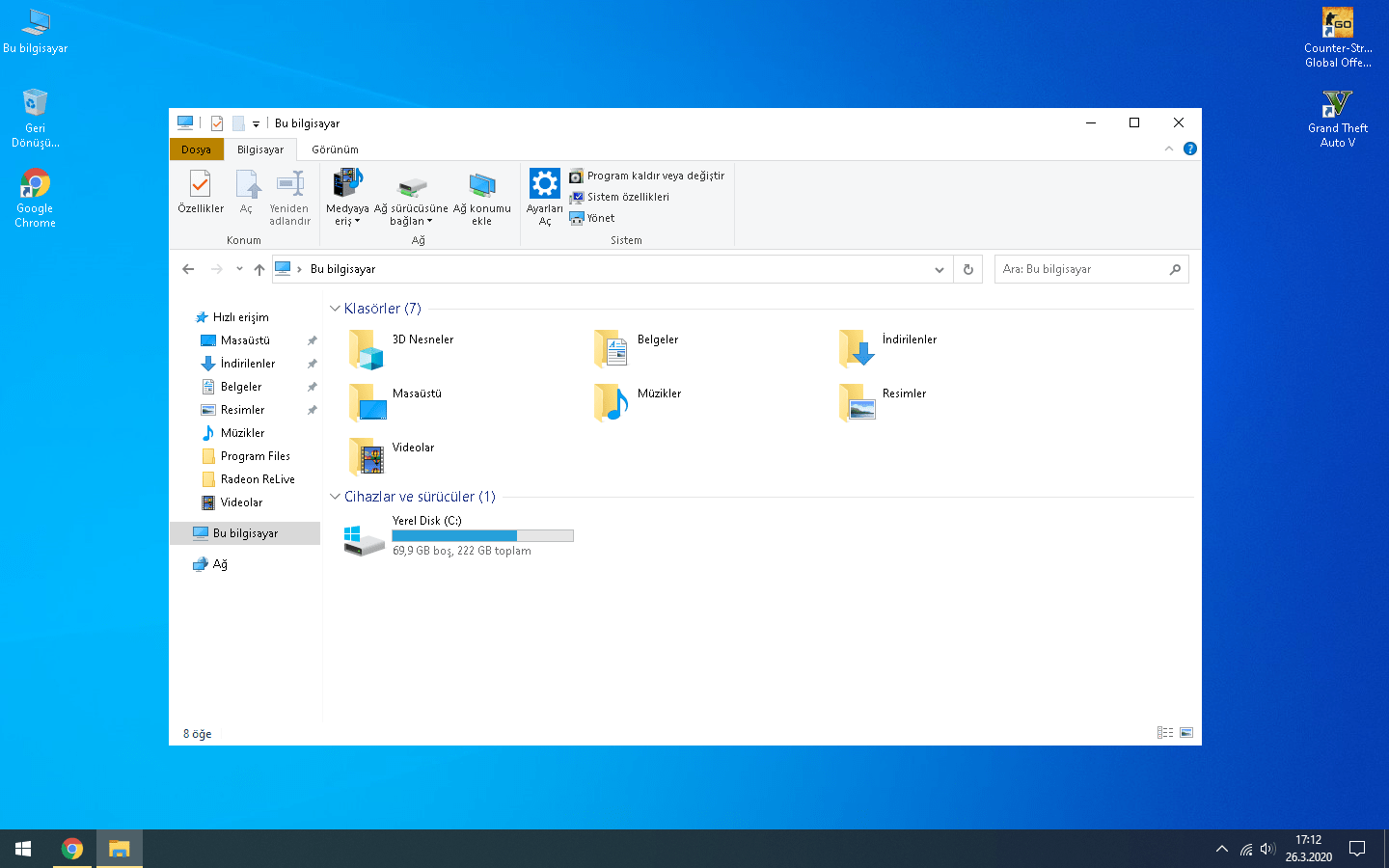Open the Ağ sürücüsüne bağlan dropdown
Viewport: 1389px width, 868px height.
pos(412,200)
